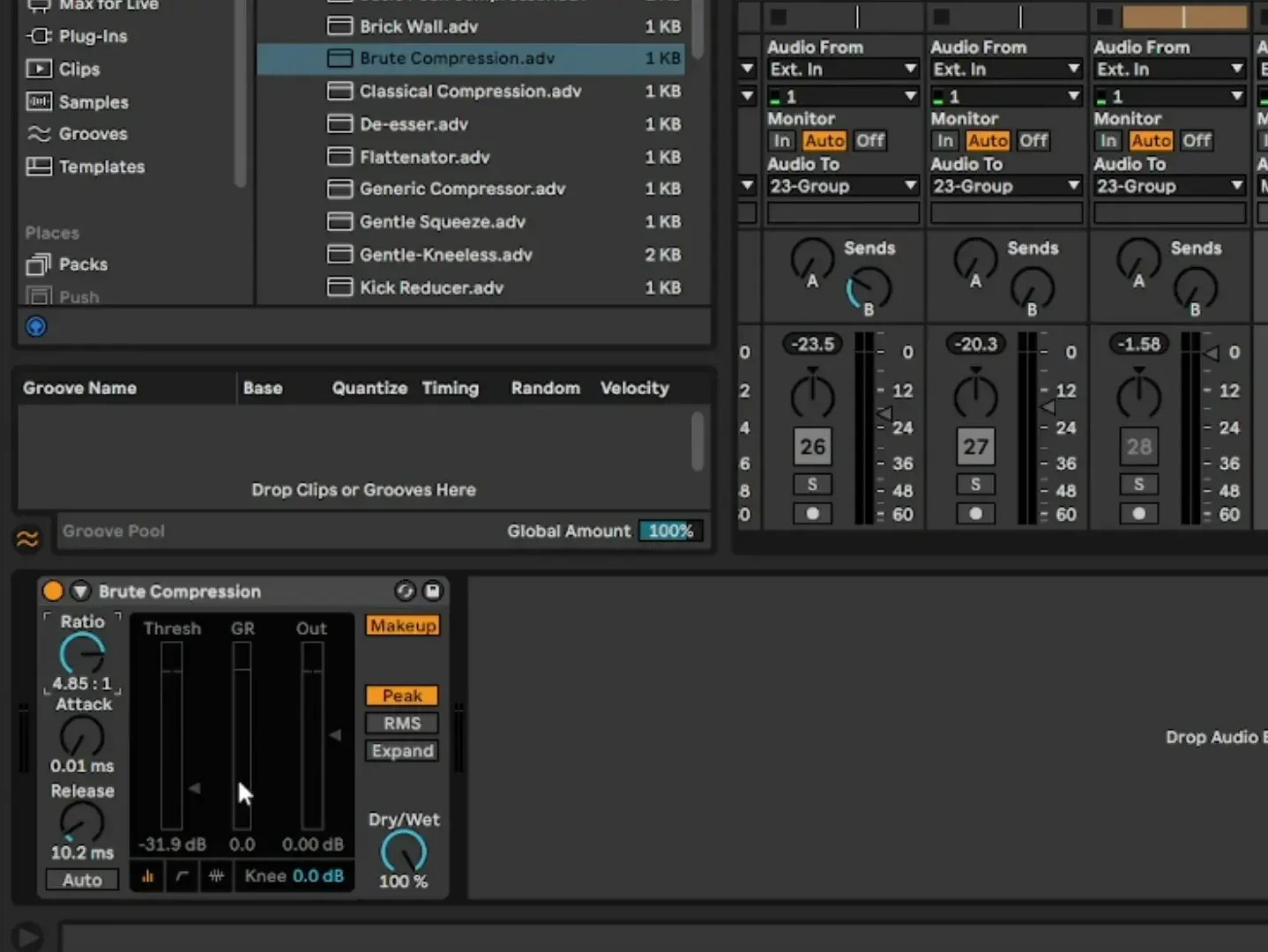1268x952 pixels.
Task: Click the blue browser preview button
Action: click(36, 326)
